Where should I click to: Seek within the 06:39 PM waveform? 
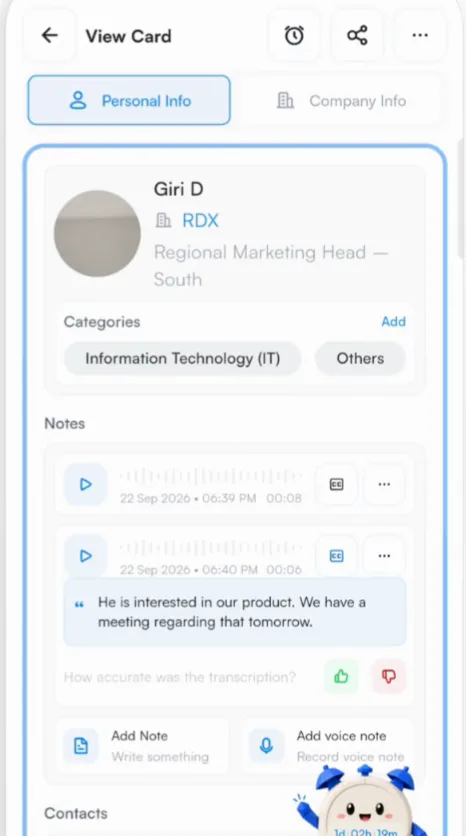[x=211, y=476]
